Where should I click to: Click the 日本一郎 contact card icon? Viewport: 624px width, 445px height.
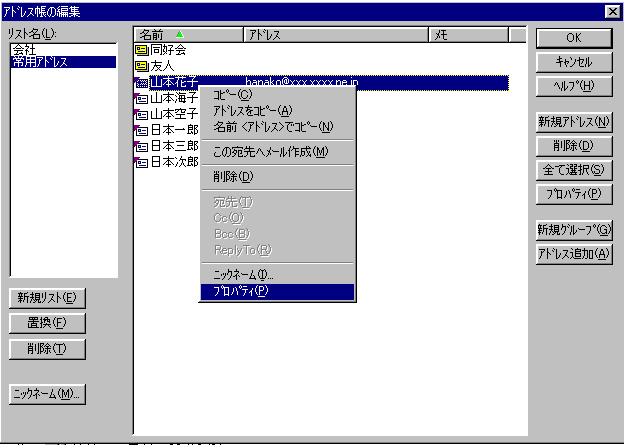(x=141, y=130)
